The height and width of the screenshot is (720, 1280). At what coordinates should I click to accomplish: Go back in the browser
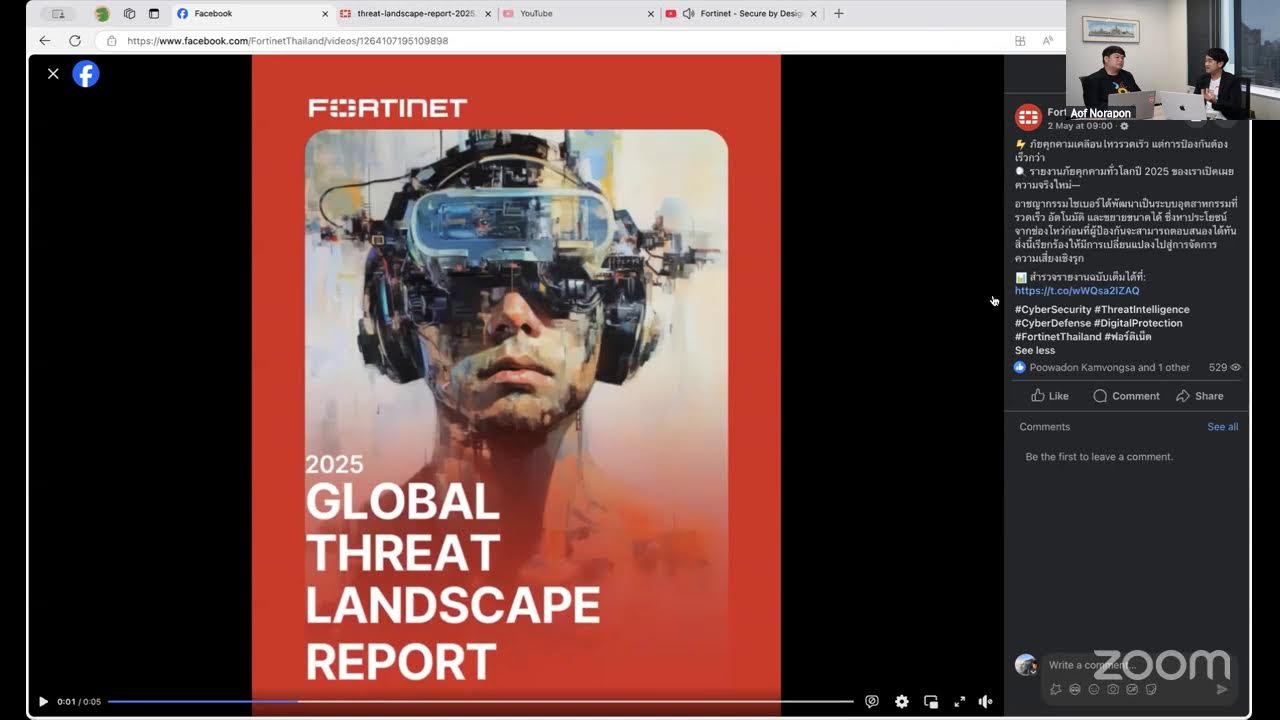click(44, 41)
